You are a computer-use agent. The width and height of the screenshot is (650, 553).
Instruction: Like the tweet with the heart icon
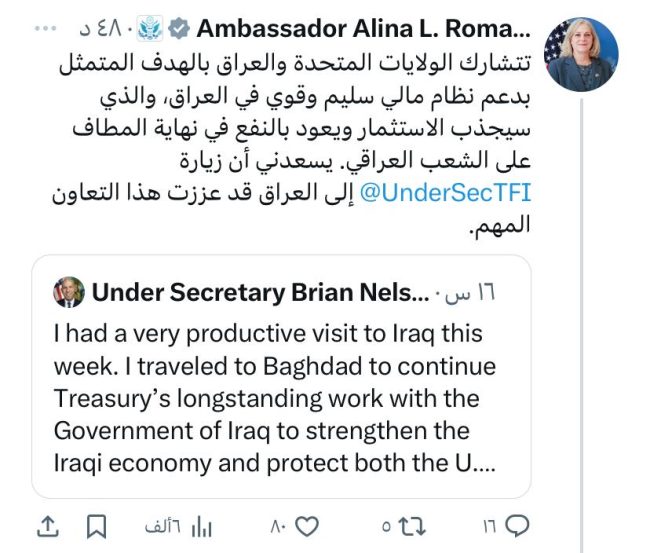pyautogui.click(x=307, y=526)
